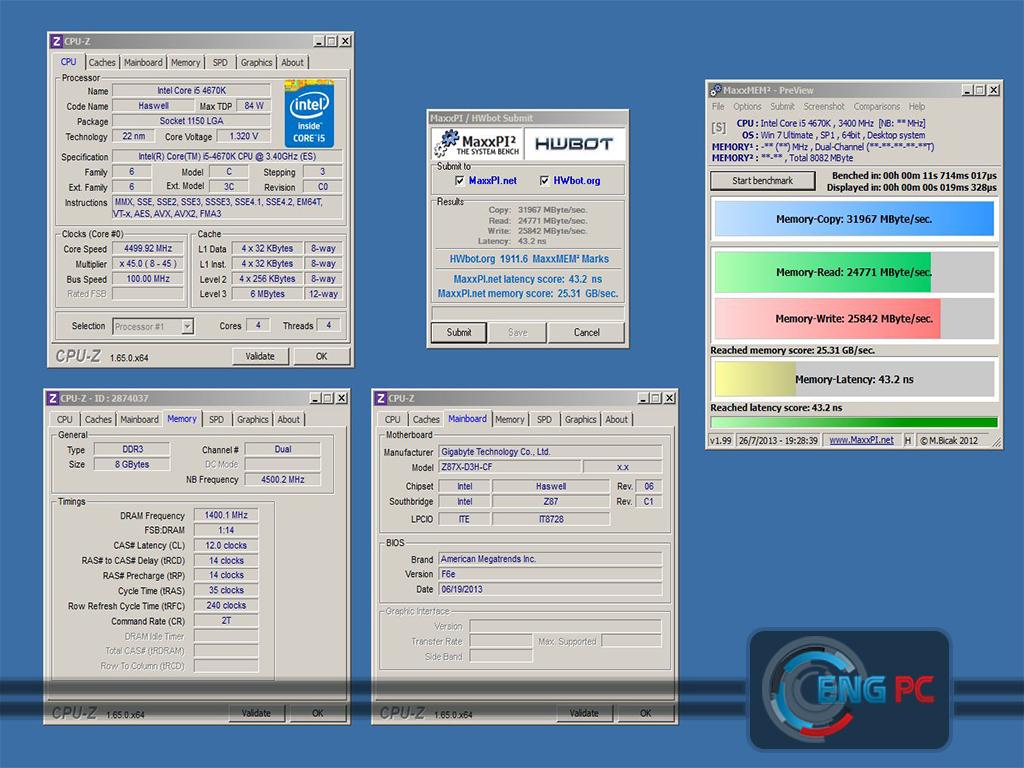Click the MaxxPI² system bench logo
The image size is (1024, 768).
(477, 144)
